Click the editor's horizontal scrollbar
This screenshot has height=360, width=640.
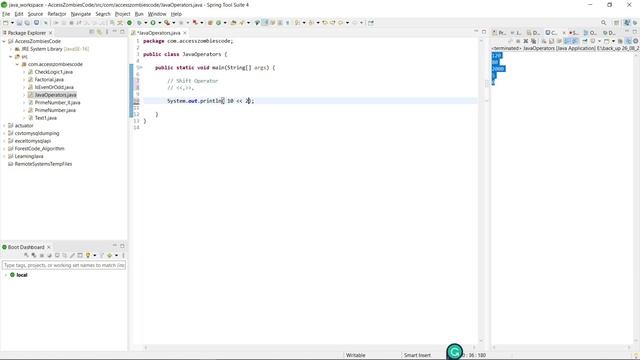(310, 347)
